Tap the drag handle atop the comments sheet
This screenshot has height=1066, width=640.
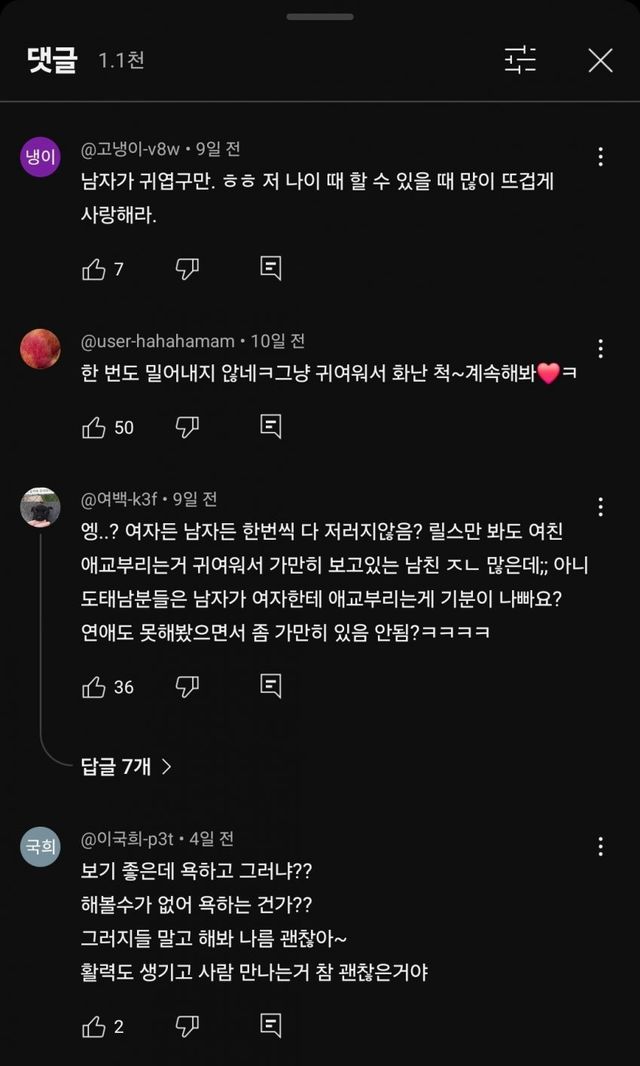(320, 17)
